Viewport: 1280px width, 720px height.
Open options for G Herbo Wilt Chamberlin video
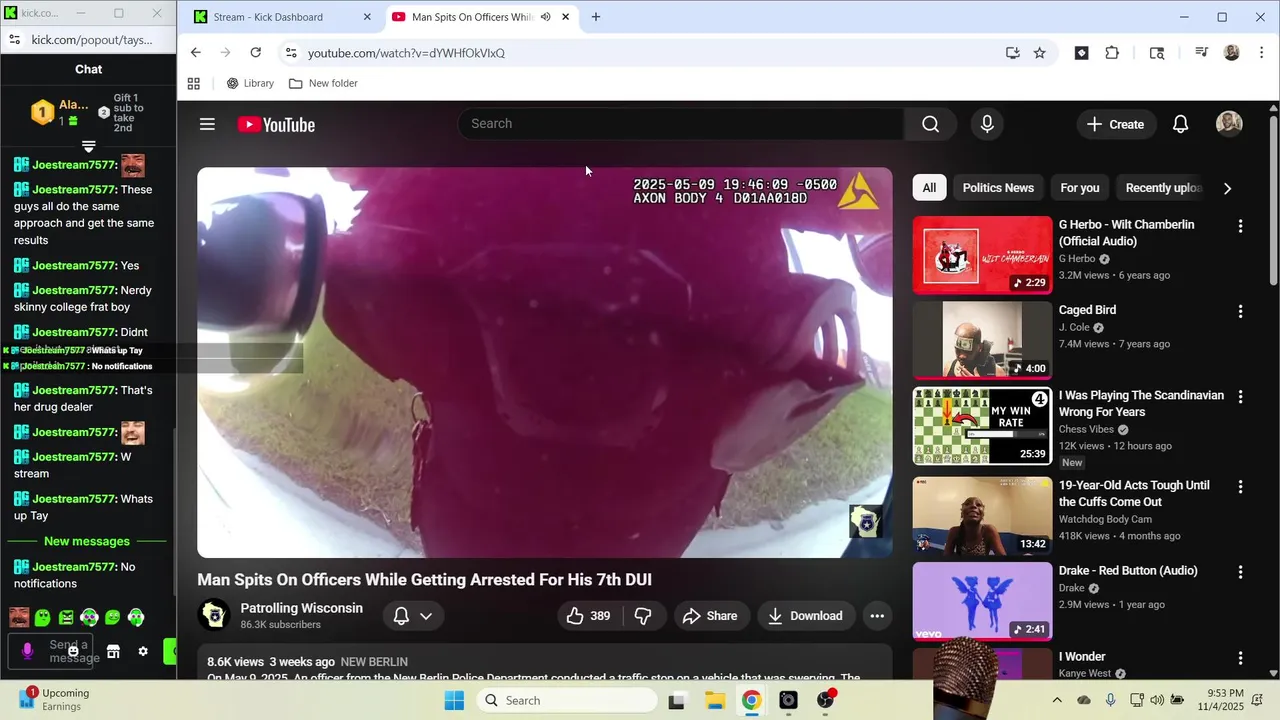tap(1240, 227)
